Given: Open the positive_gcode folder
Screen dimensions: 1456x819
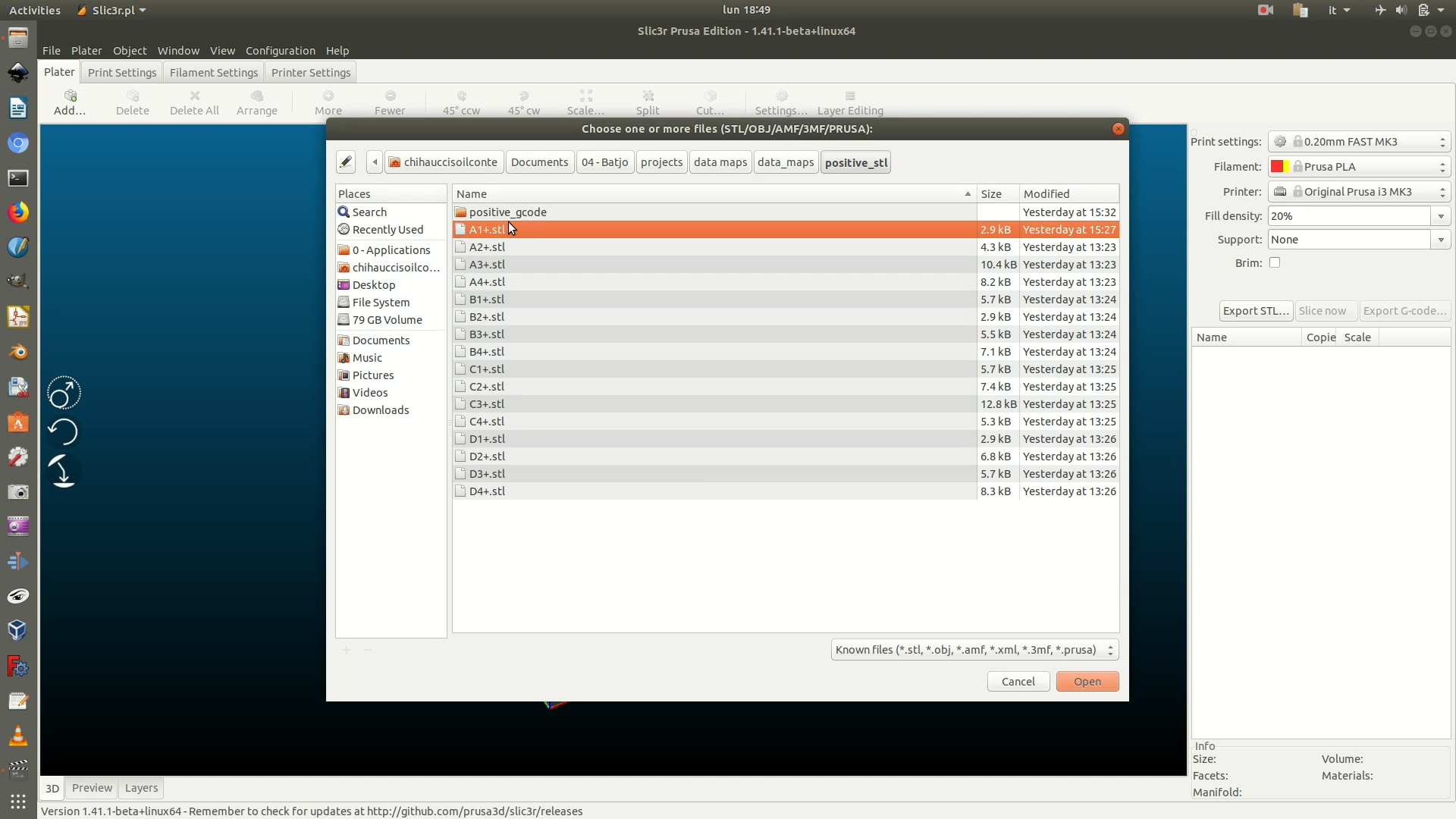Looking at the screenshot, I should tap(714, 212).
